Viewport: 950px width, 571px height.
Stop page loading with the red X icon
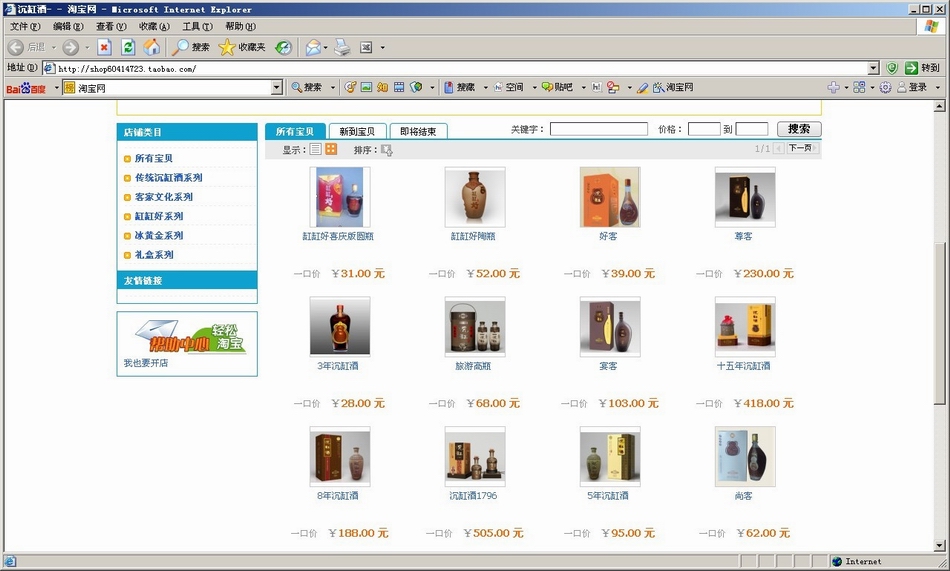coord(104,47)
